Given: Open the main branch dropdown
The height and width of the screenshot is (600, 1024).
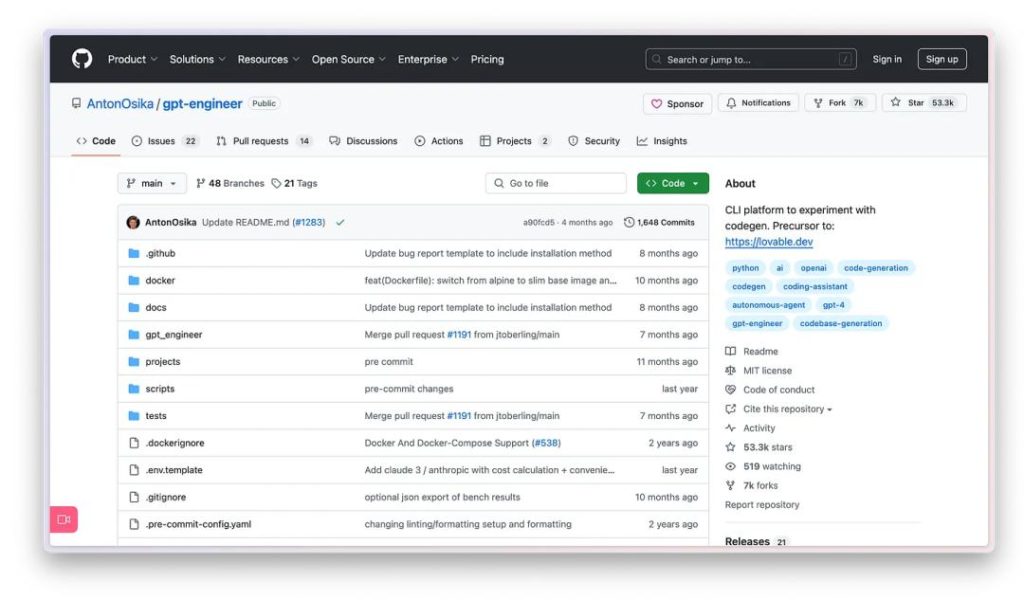Looking at the screenshot, I should tap(152, 184).
